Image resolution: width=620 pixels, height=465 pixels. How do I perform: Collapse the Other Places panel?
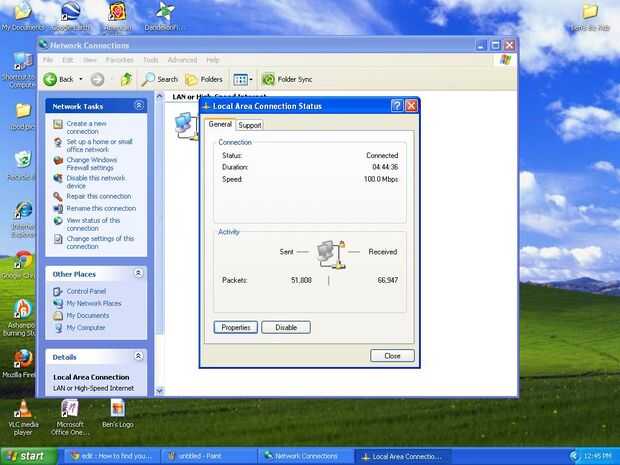click(138, 273)
